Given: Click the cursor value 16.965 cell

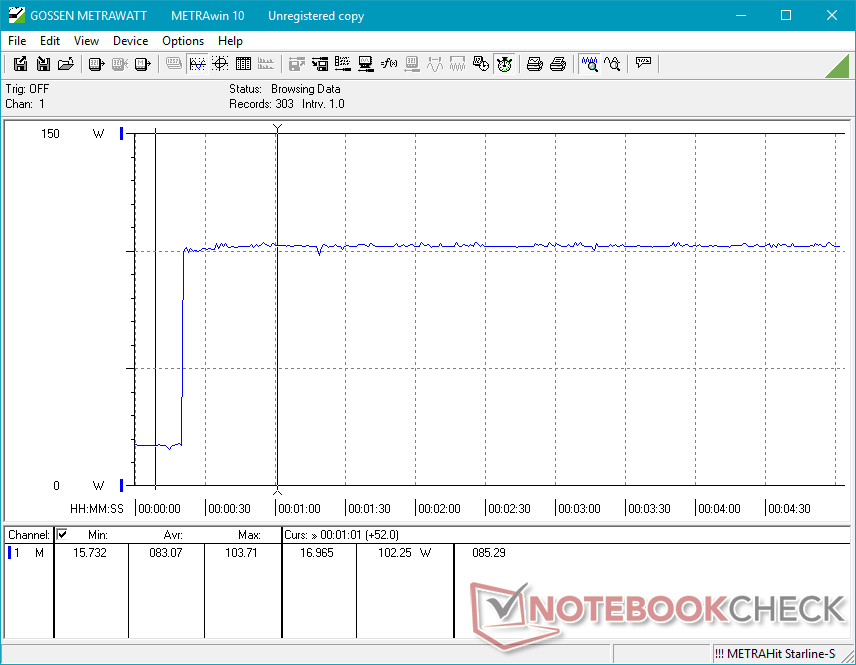Looking at the screenshot, I should tap(317, 553).
